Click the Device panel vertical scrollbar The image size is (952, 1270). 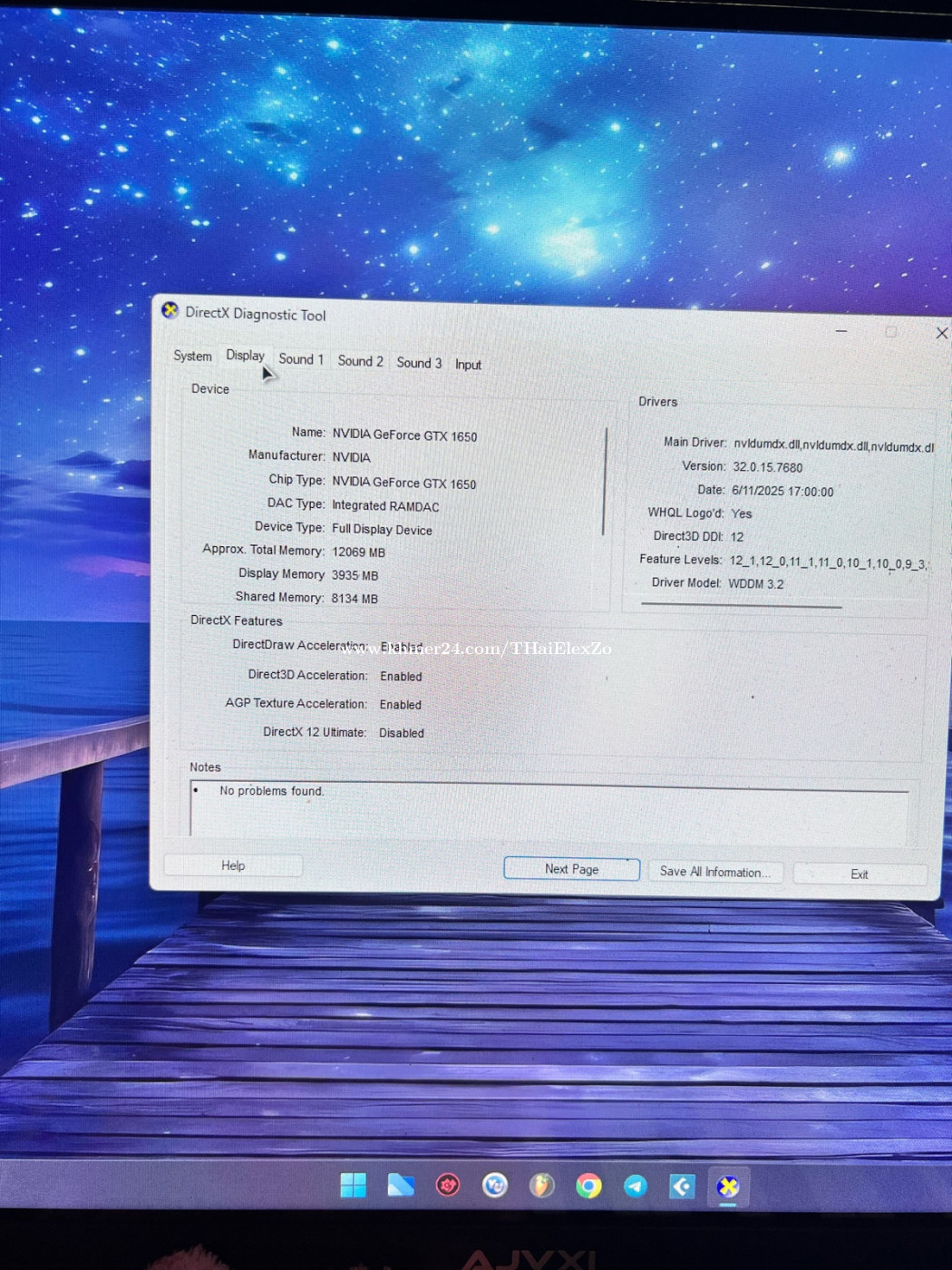point(605,481)
